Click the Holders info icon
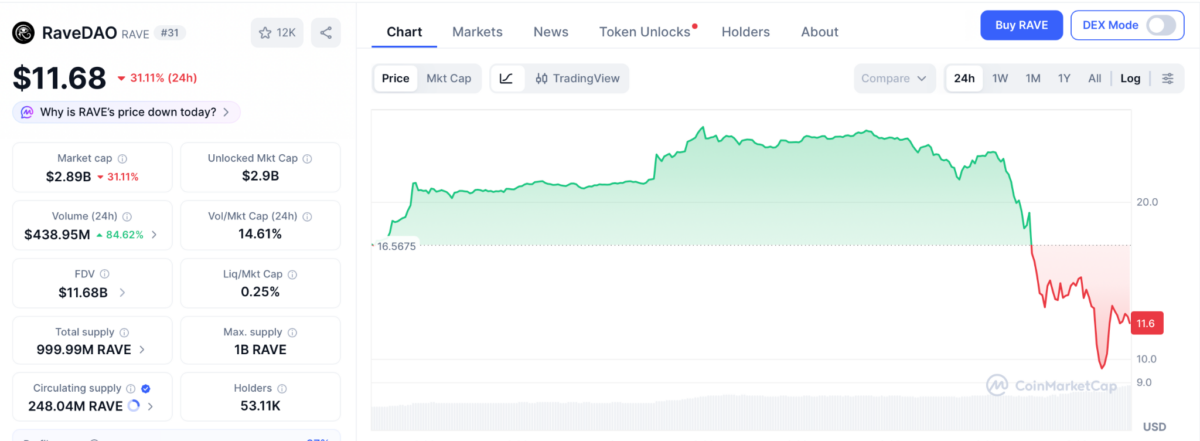This screenshot has width=1200, height=441. coord(281,388)
